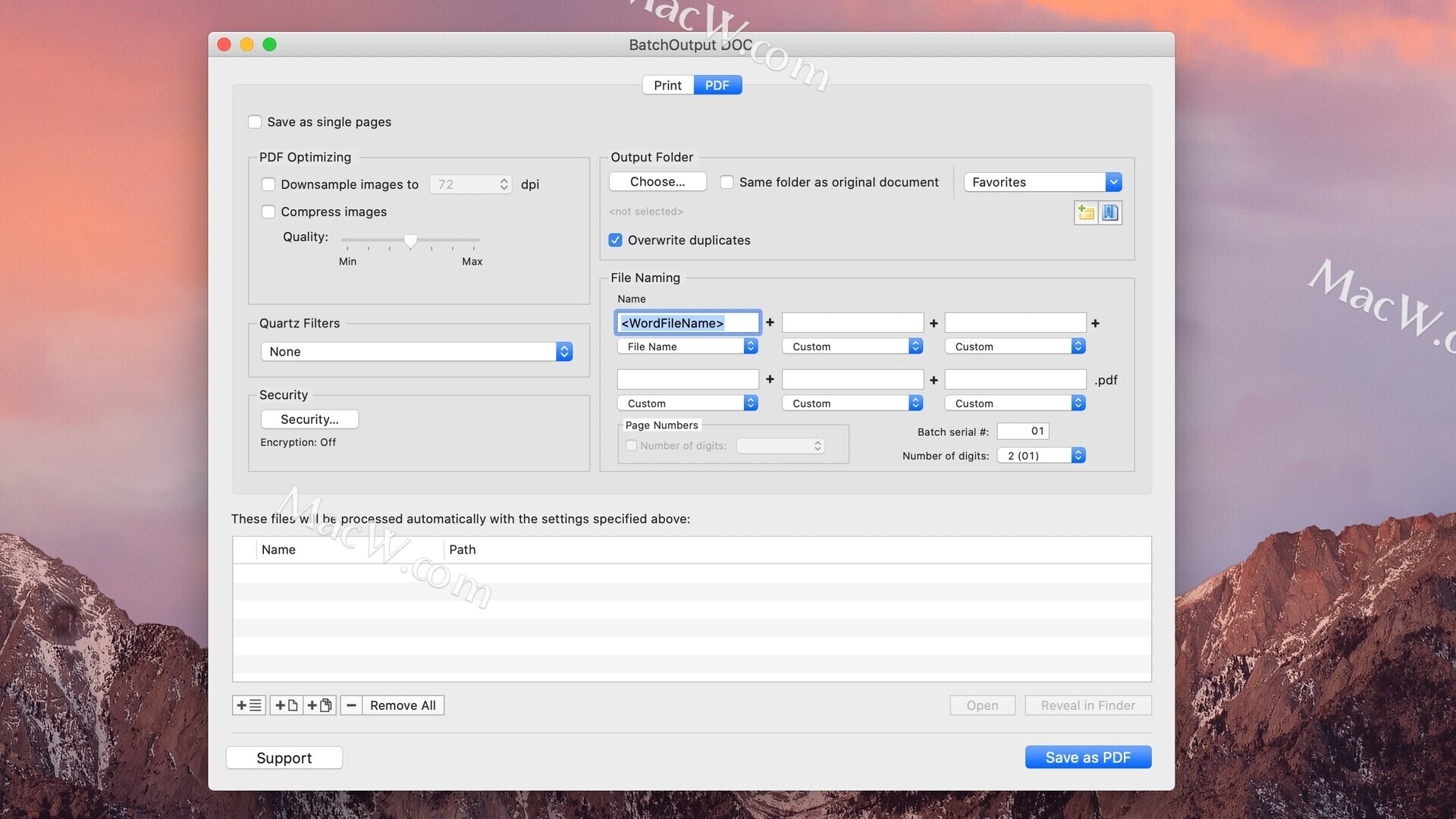Click the add multiple documents icon

point(319,705)
